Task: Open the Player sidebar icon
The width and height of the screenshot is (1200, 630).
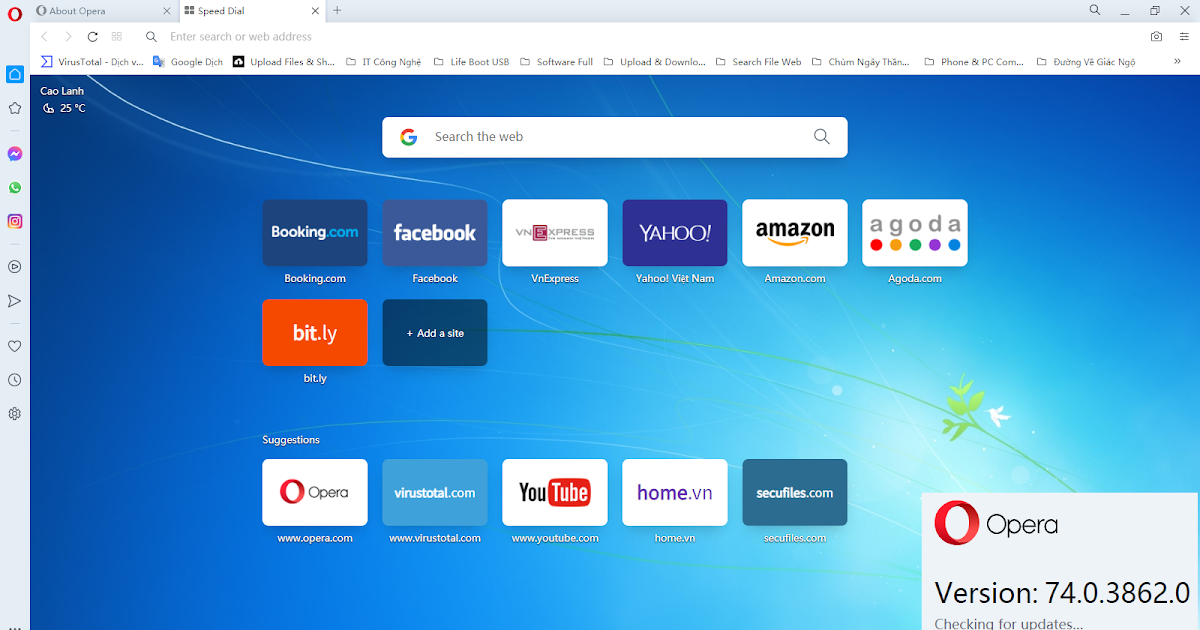Action: pyautogui.click(x=15, y=267)
